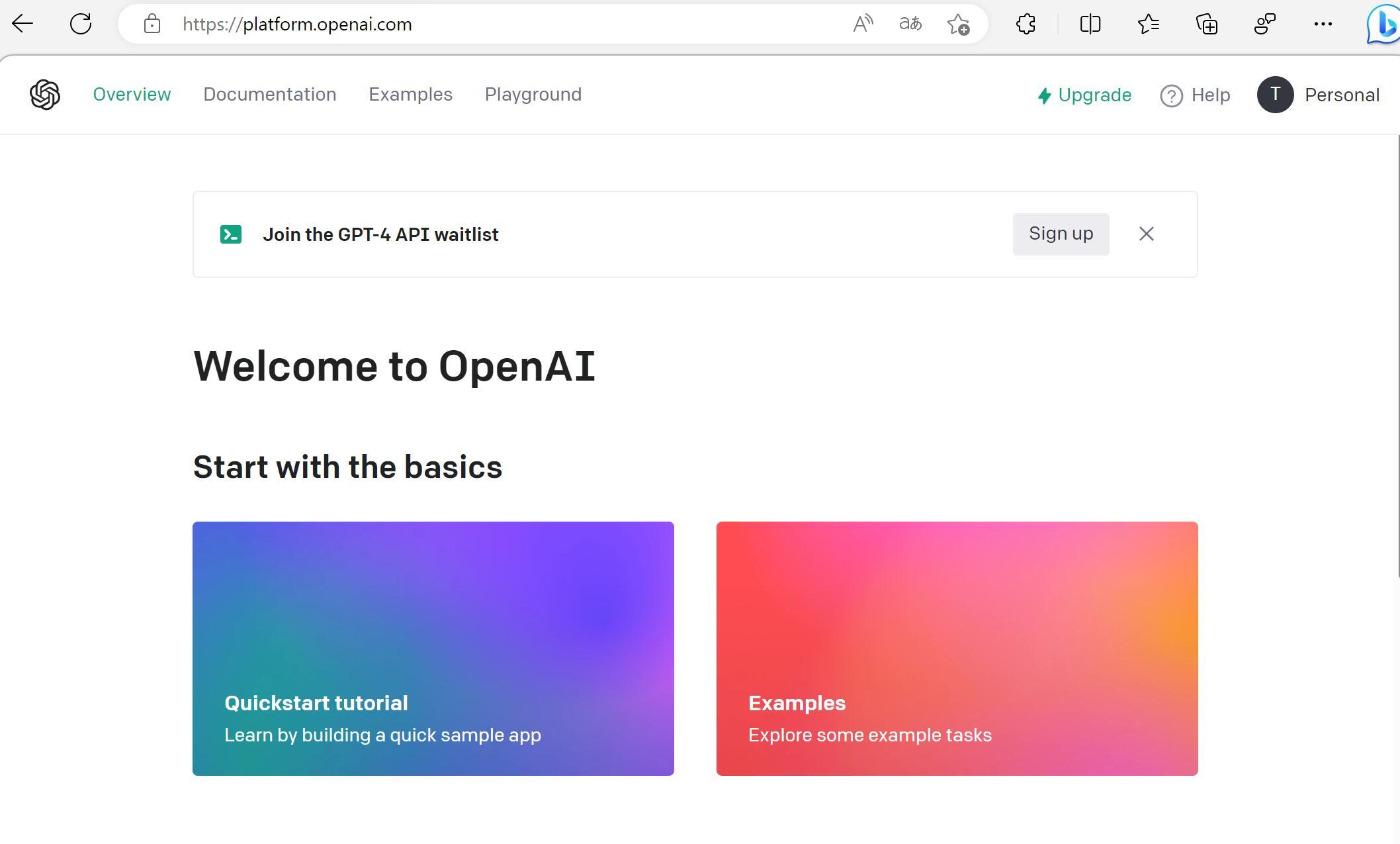Toggle split screen view icon
The height and width of the screenshot is (844, 1400).
tap(1090, 24)
